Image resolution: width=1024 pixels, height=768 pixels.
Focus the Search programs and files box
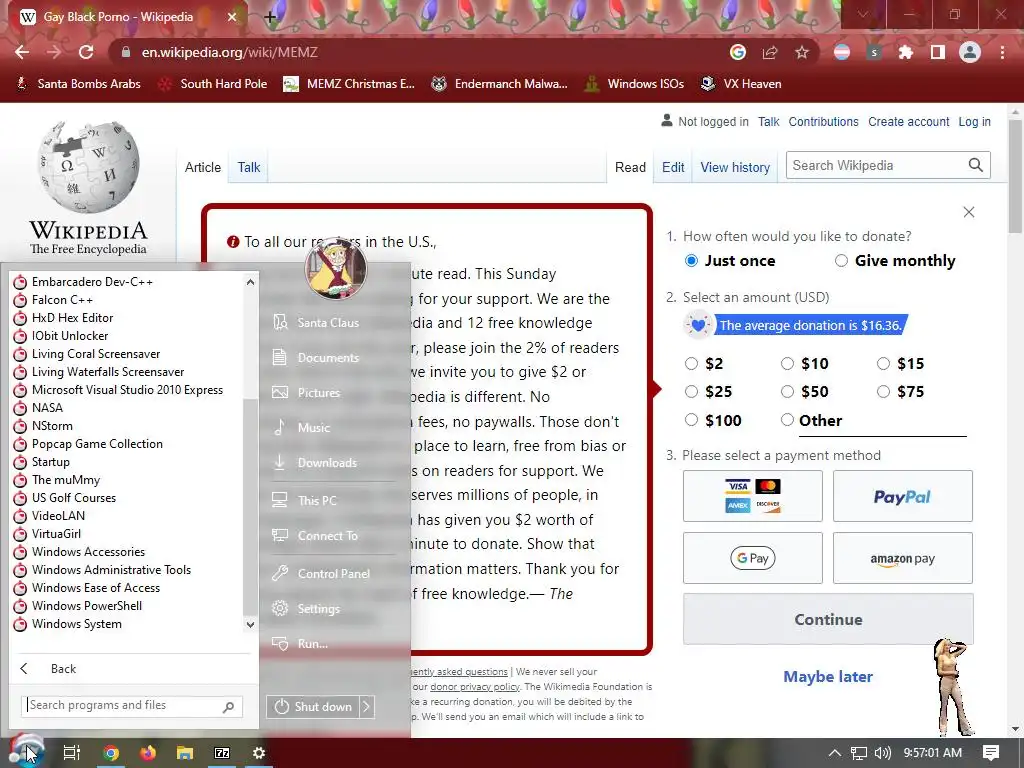click(133, 705)
